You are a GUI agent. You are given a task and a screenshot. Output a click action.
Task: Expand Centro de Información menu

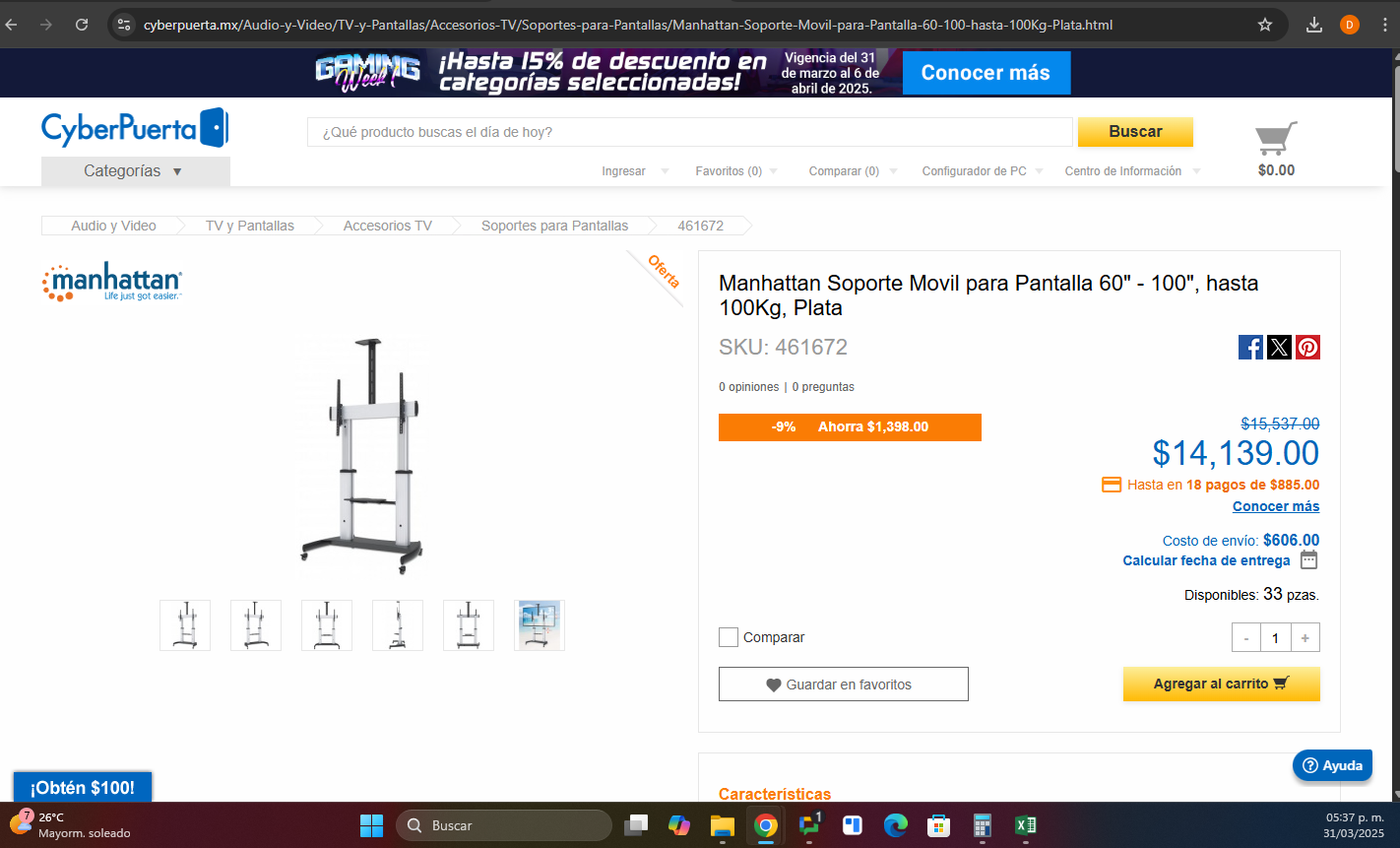click(x=1132, y=171)
